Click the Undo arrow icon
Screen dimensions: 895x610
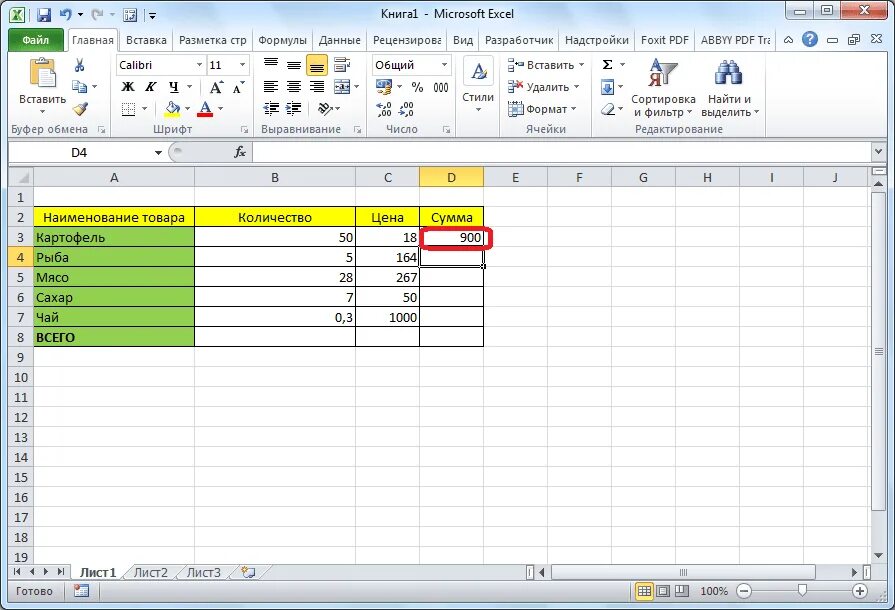[x=65, y=14]
